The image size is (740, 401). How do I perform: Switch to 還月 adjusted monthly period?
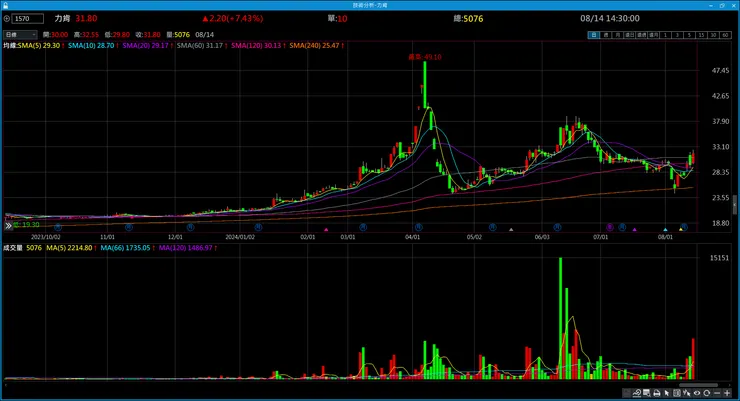654,35
